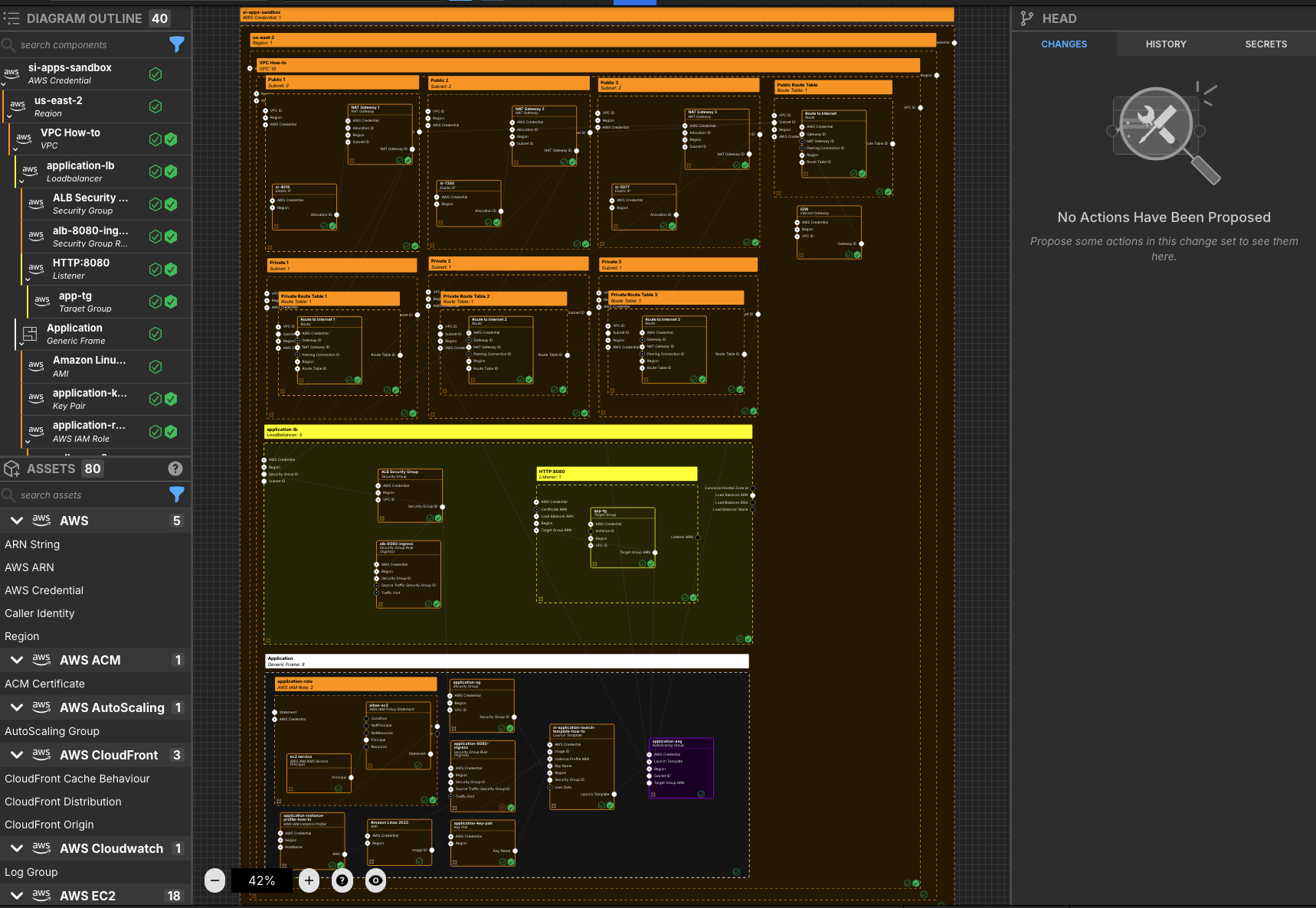
Task: Collapse the AWS CloudFront asset category
Action: point(17,755)
